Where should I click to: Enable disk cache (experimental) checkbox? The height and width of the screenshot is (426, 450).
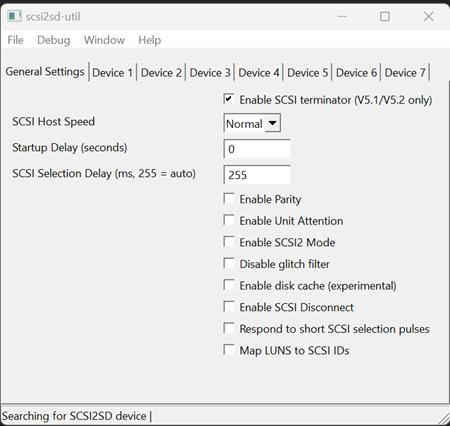pyautogui.click(x=229, y=285)
